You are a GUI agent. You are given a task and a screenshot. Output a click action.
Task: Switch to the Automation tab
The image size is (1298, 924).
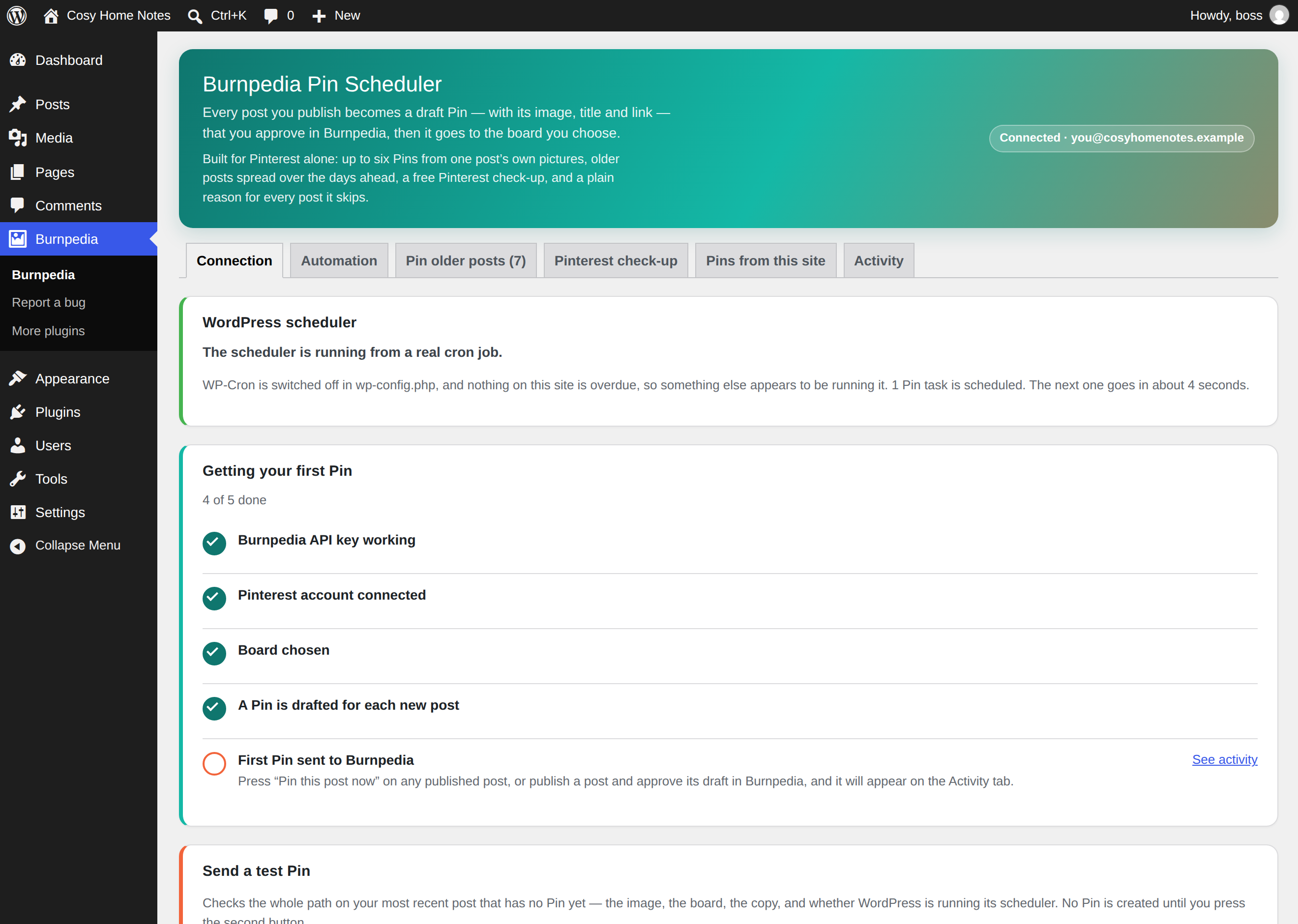click(x=339, y=260)
